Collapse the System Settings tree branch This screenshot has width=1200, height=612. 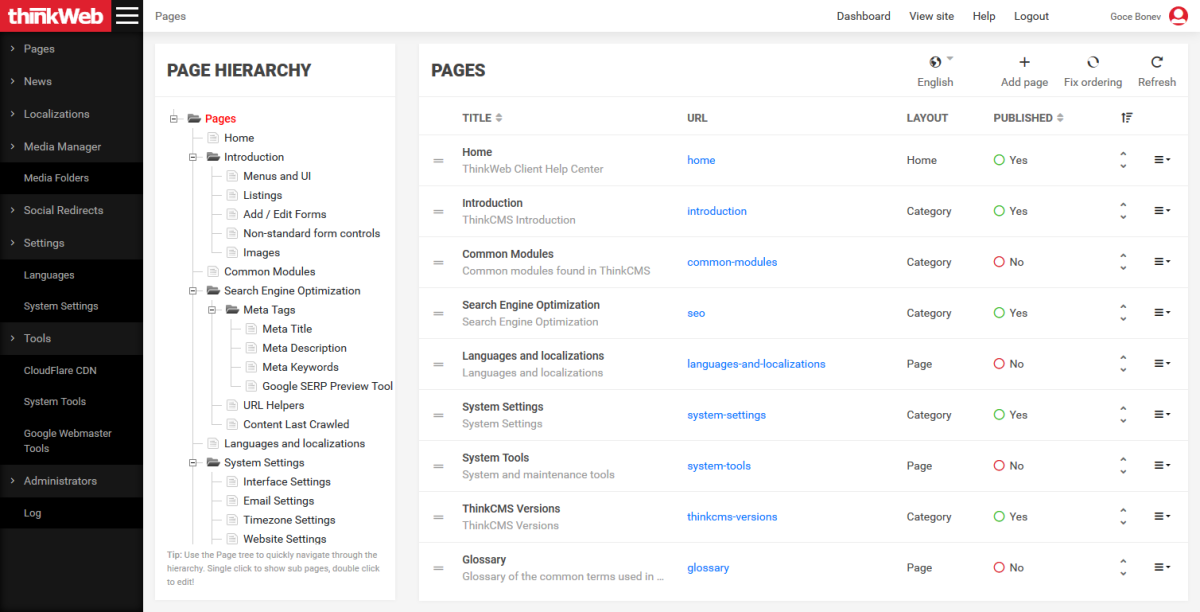coord(193,462)
